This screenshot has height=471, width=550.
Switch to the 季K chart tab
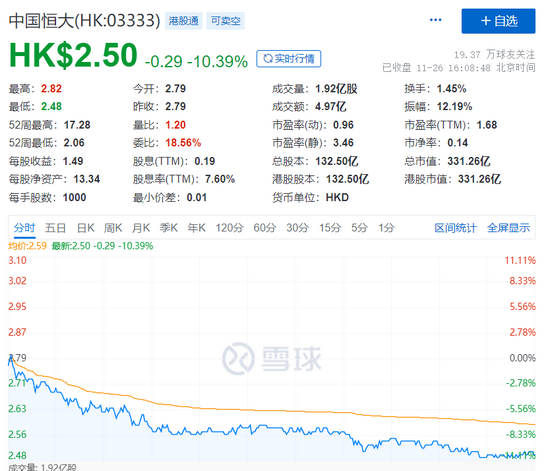coord(169,228)
